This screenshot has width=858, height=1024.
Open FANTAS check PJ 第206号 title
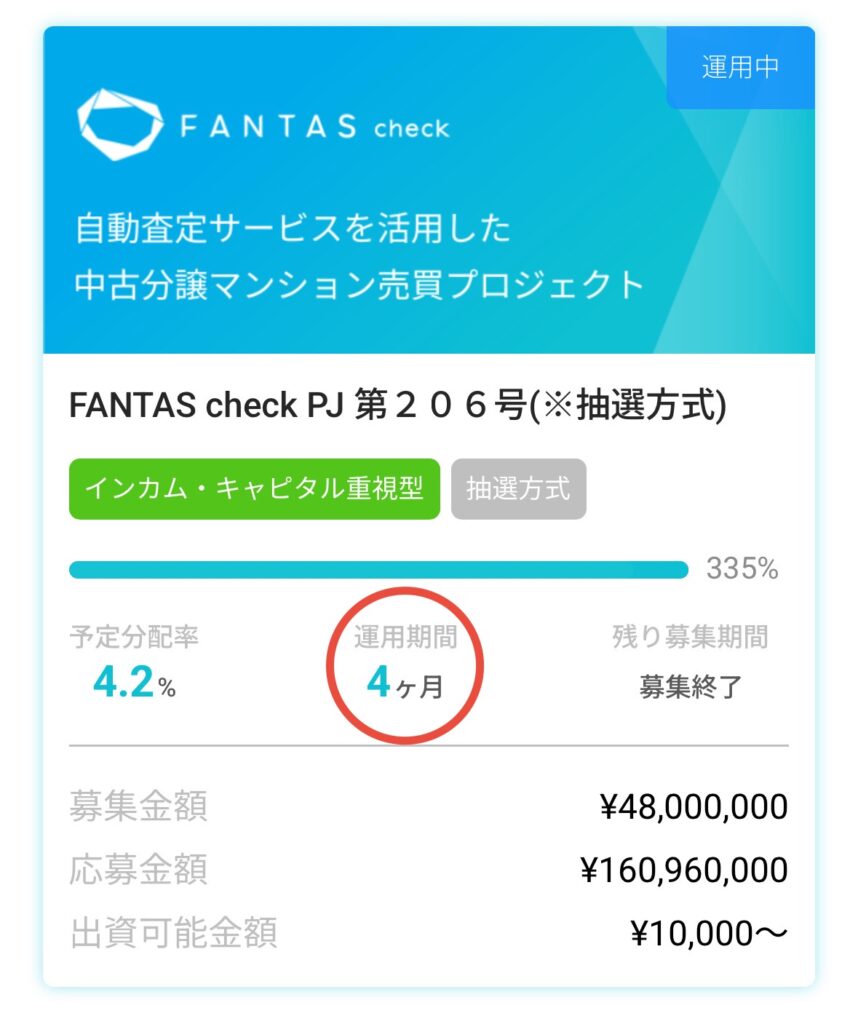(398, 406)
